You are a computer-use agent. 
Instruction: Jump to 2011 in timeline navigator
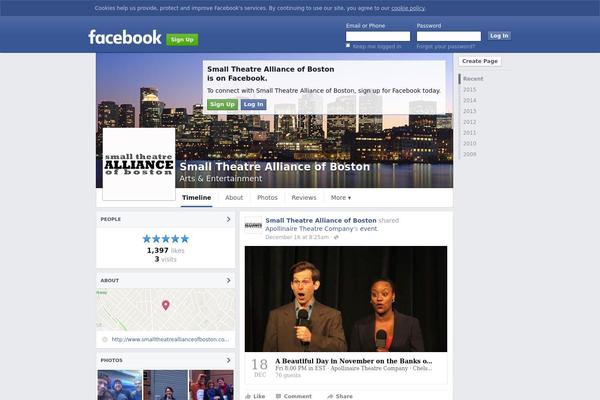tap(470, 133)
